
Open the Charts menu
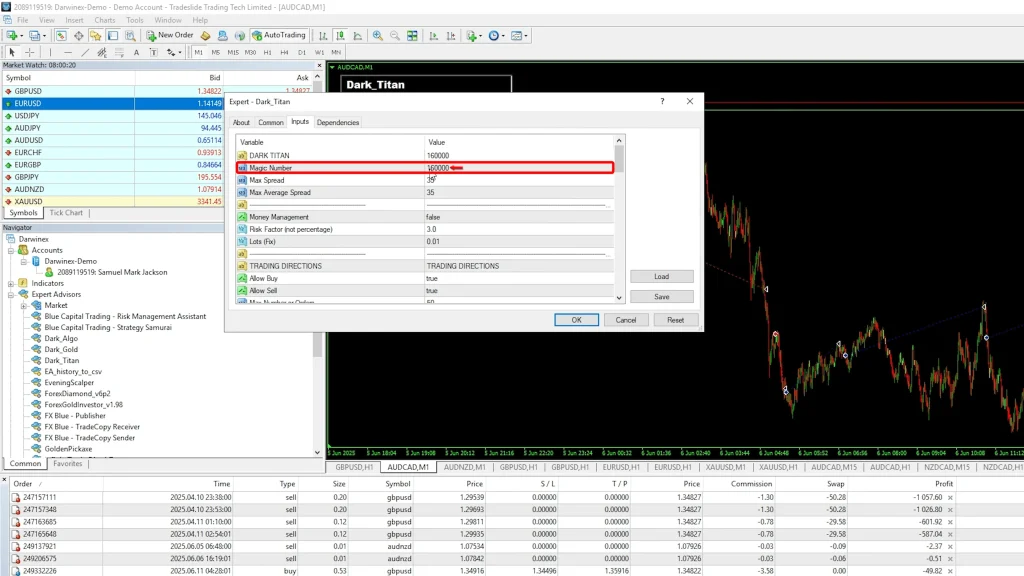click(104, 20)
